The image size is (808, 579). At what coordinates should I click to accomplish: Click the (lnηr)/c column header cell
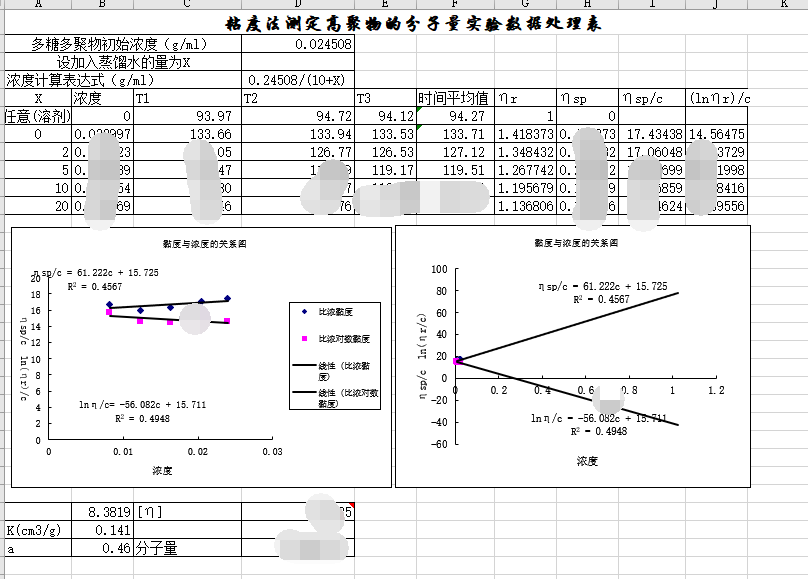coord(718,98)
